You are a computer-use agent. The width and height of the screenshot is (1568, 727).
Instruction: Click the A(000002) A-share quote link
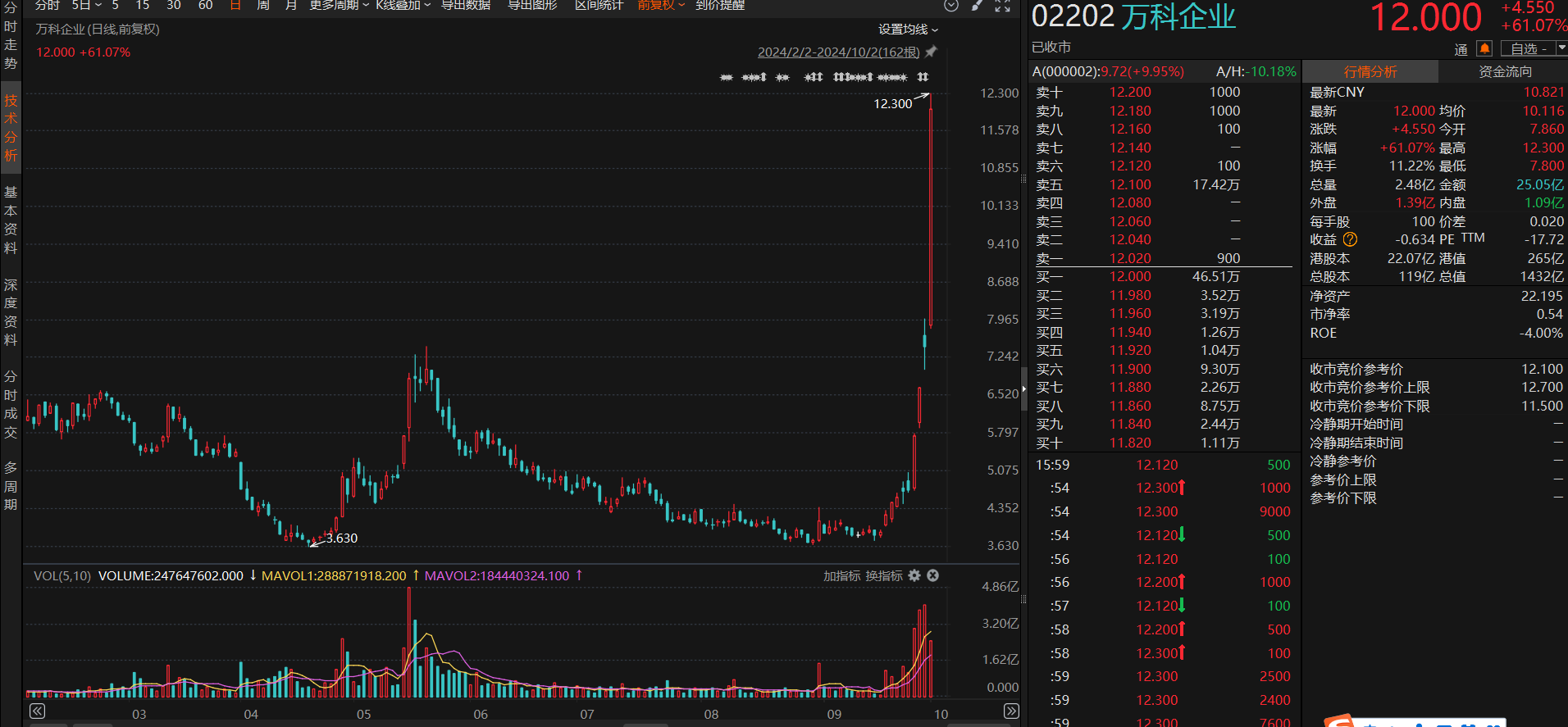click(x=1108, y=71)
